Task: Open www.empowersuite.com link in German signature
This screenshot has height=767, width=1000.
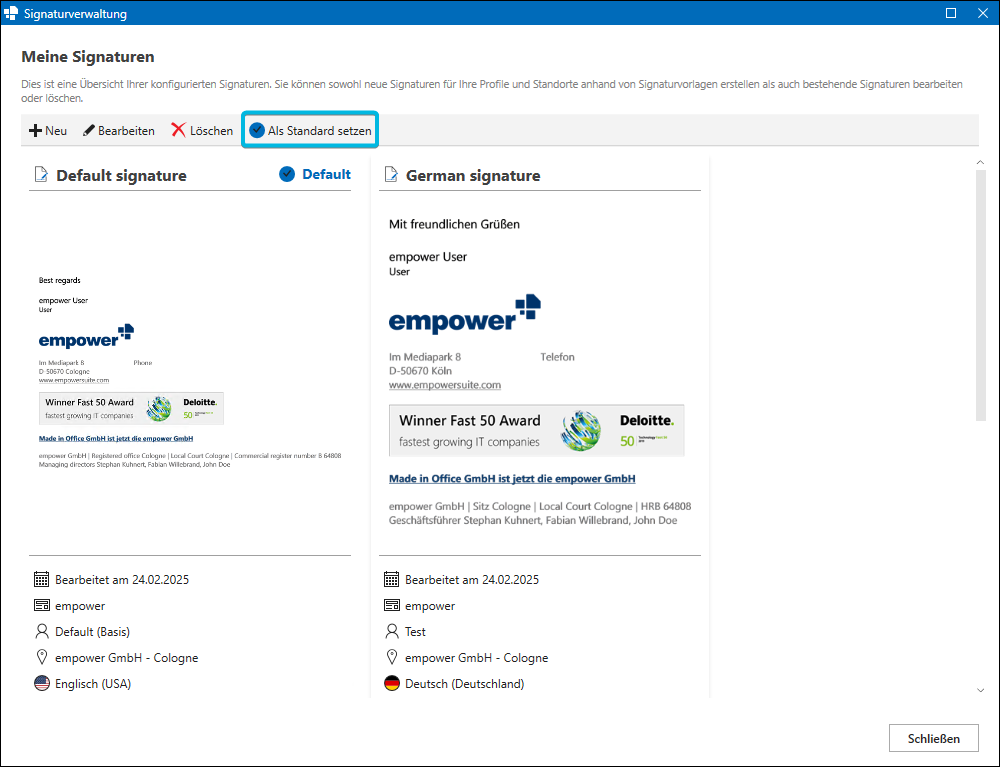Action: tap(445, 385)
